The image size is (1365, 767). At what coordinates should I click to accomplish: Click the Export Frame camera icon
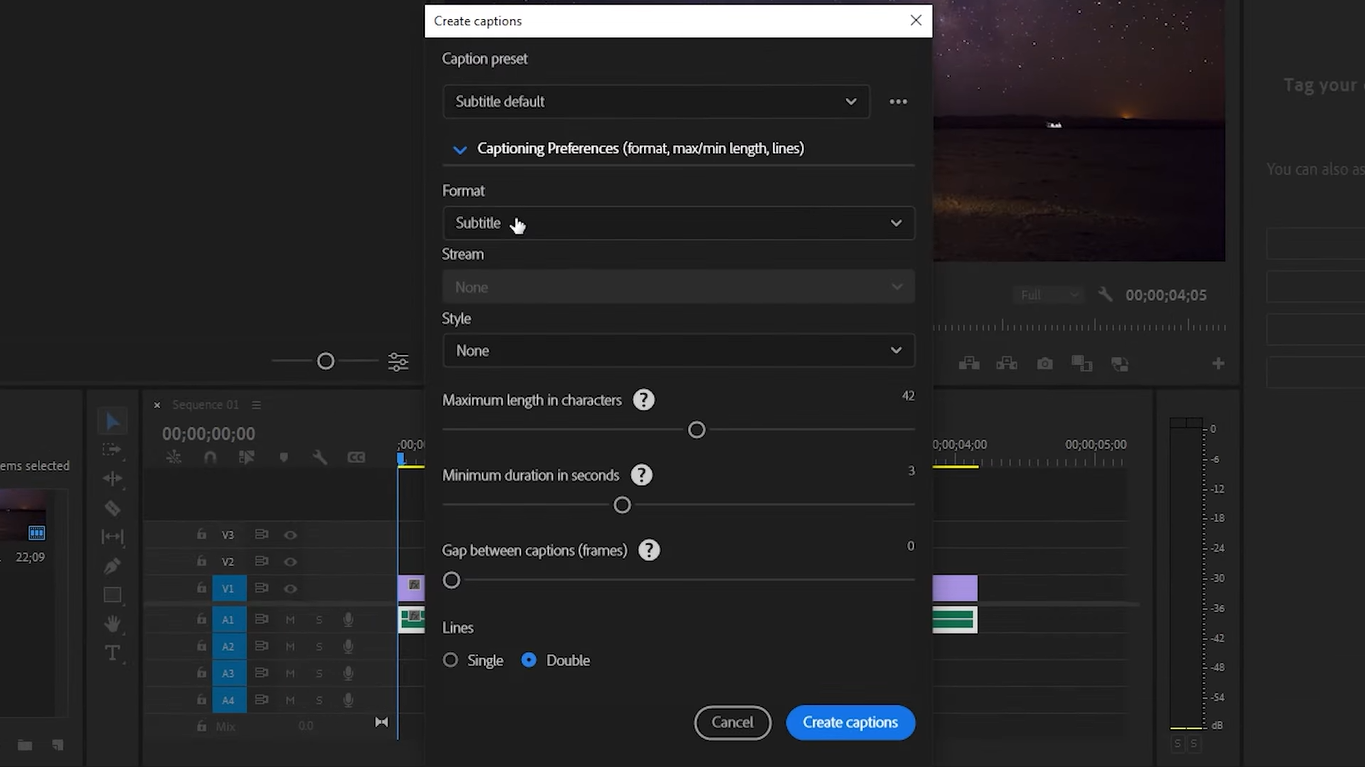(x=1045, y=364)
